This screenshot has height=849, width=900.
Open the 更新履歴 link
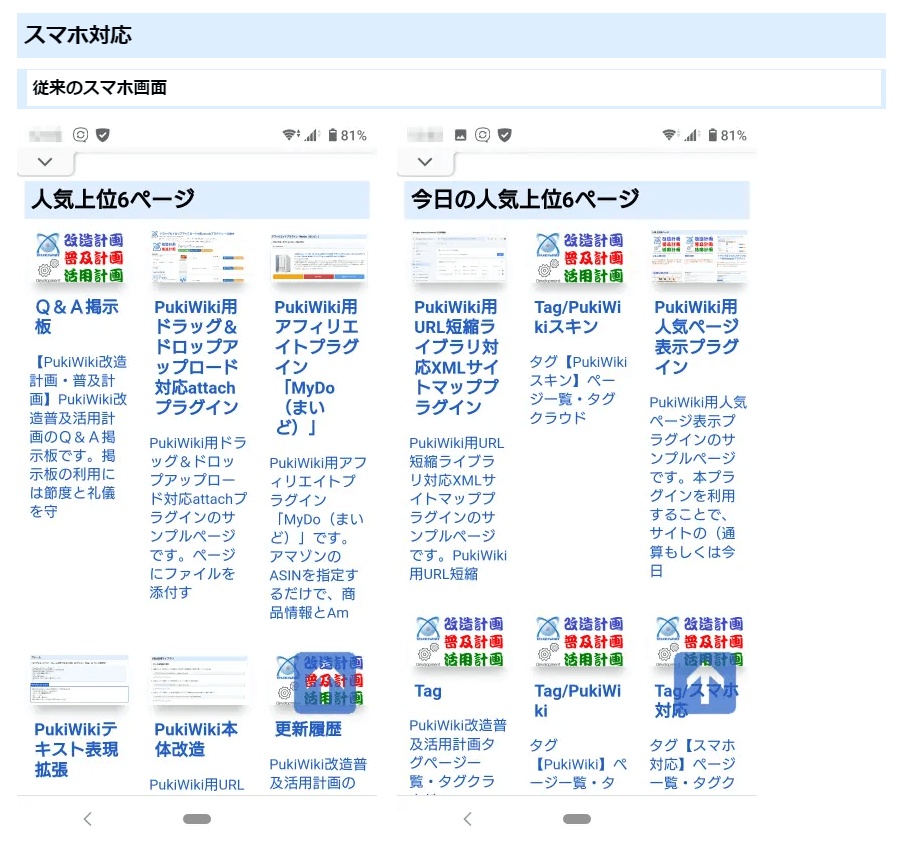pyautogui.click(x=305, y=729)
